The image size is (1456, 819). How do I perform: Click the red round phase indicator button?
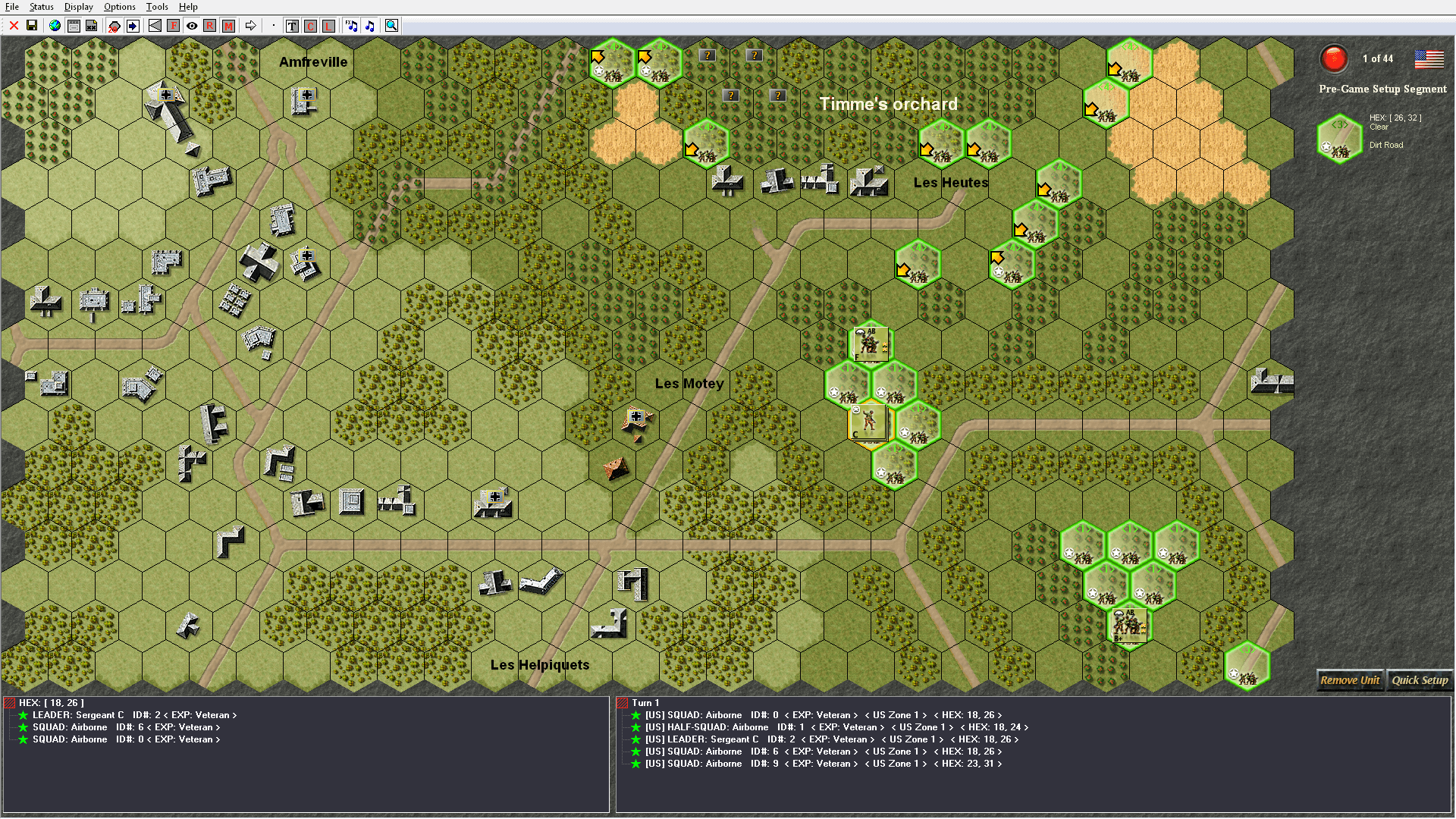(1333, 58)
